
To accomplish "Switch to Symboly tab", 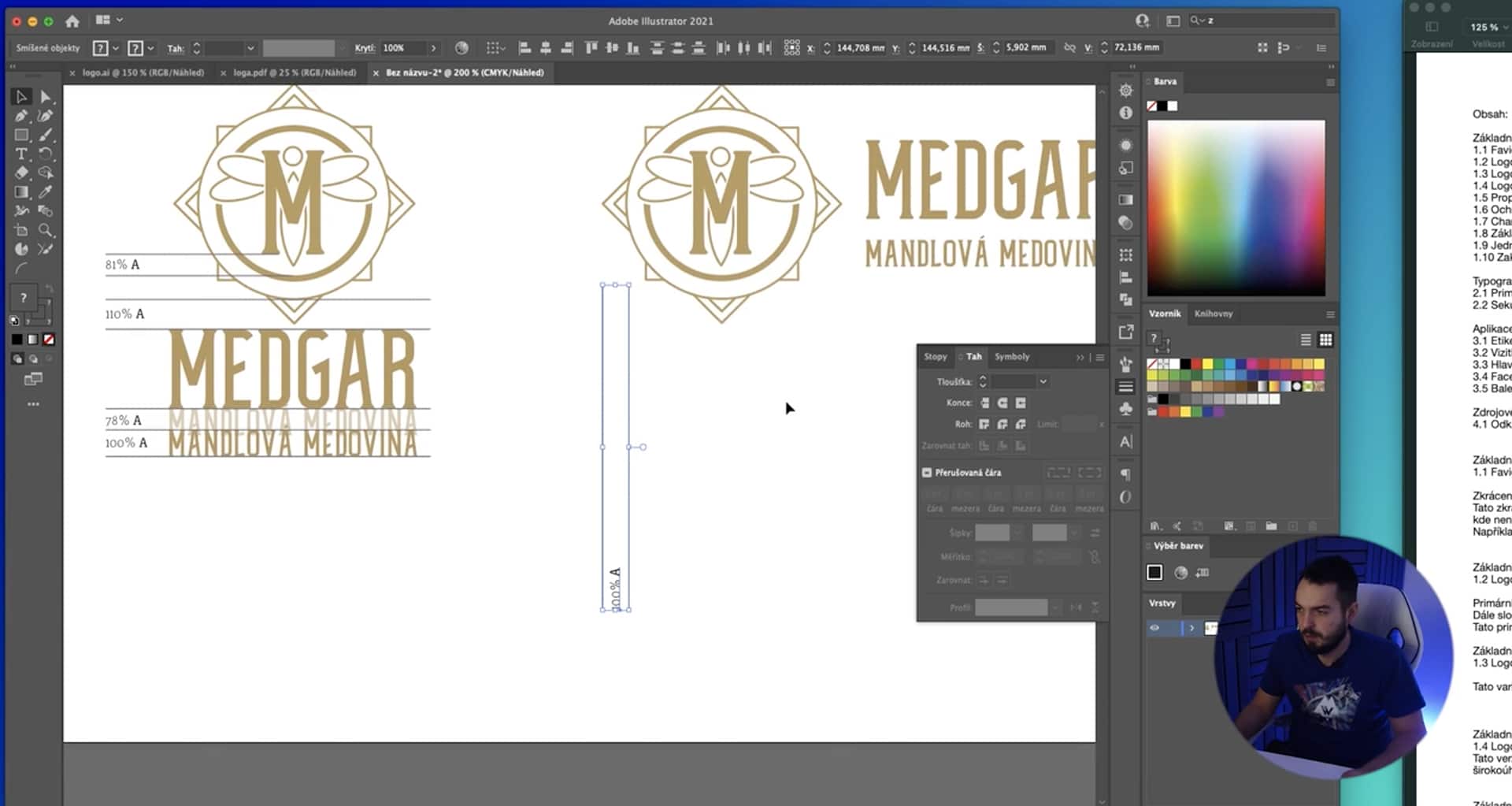I will 1012,357.
